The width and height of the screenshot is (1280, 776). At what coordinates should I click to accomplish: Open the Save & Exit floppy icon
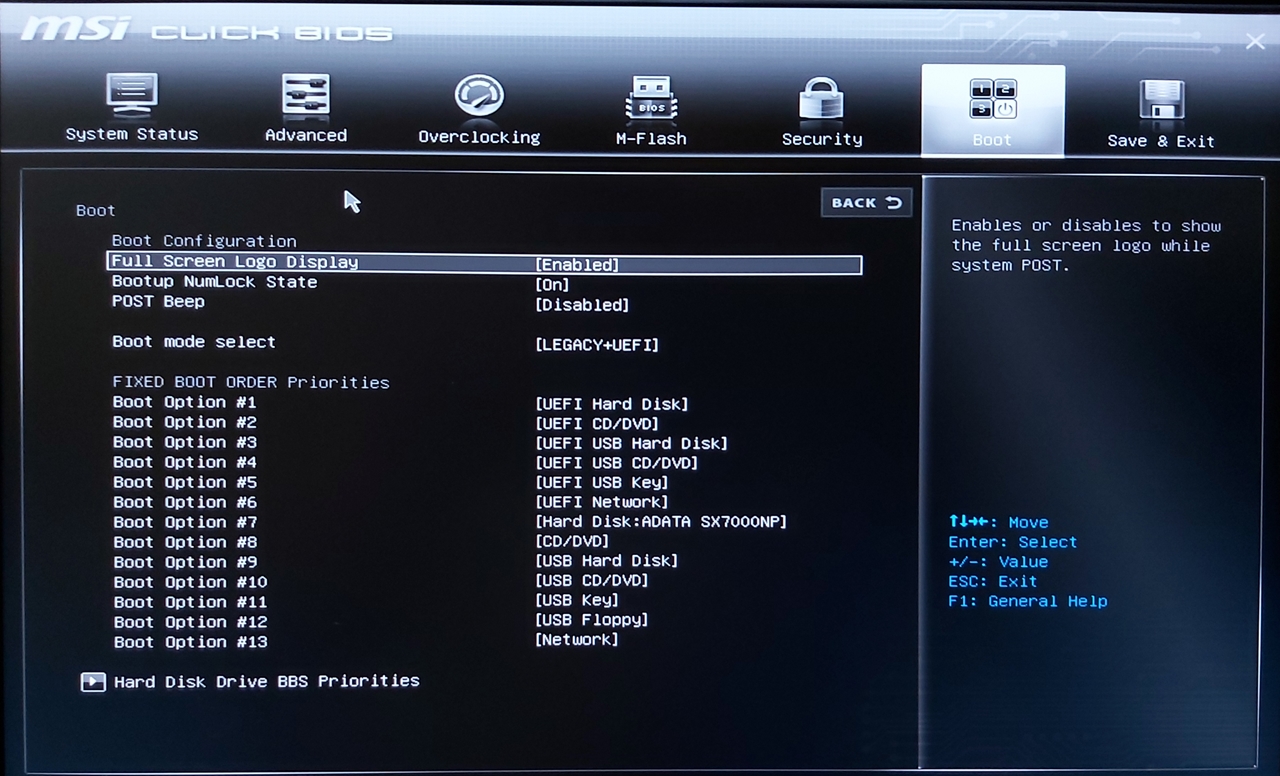pos(1161,101)
